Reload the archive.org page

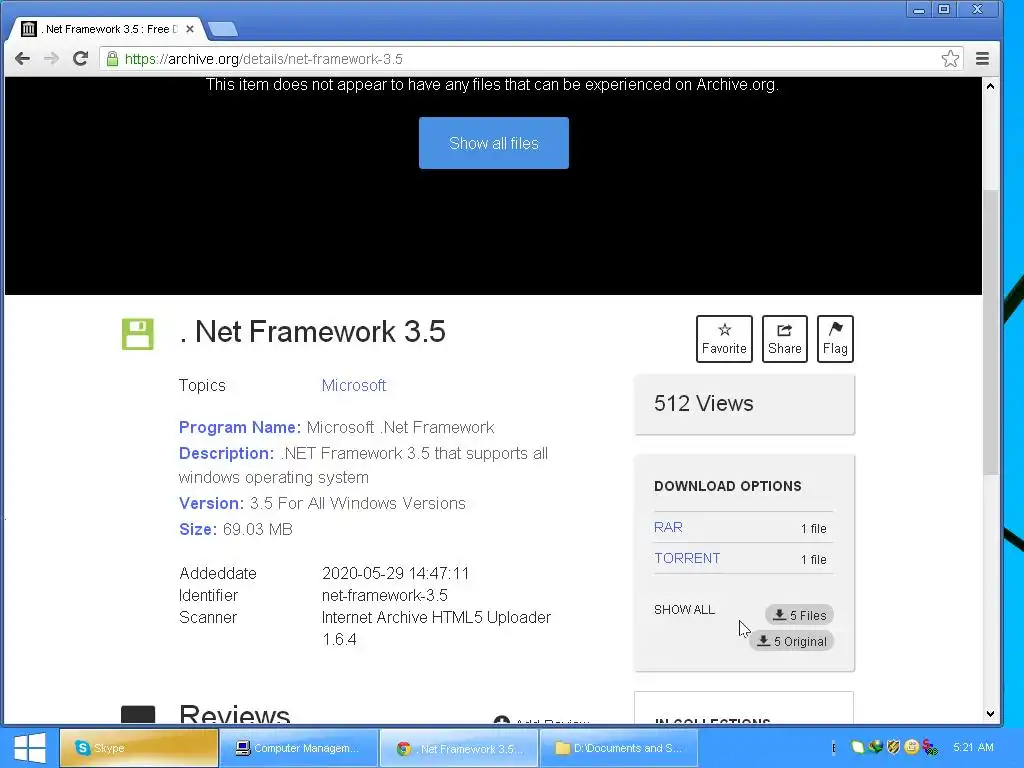[80, 59]
